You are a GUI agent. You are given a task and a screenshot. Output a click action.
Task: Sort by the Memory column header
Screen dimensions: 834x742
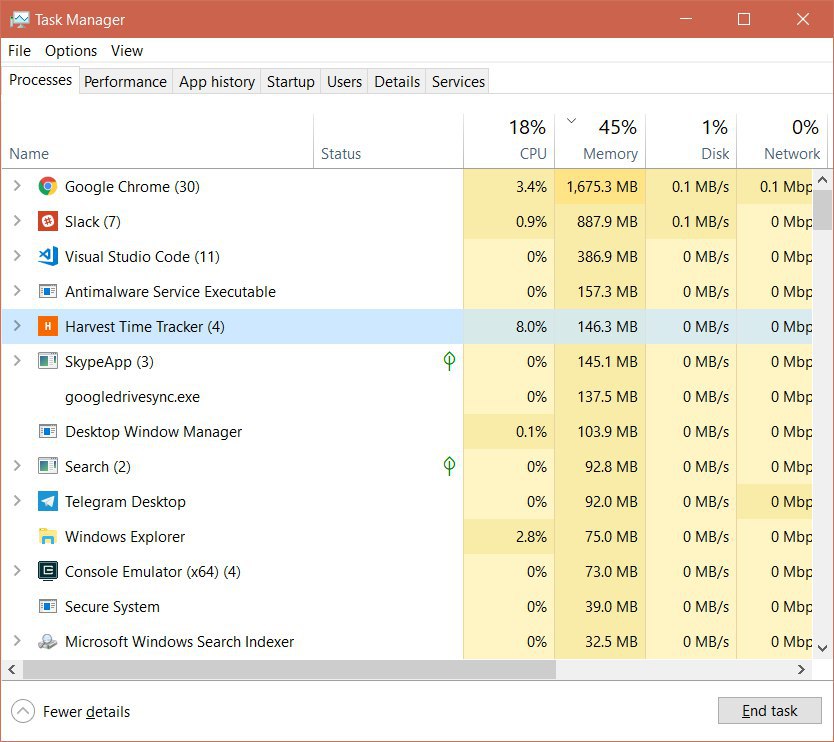(x=600, y=141)
